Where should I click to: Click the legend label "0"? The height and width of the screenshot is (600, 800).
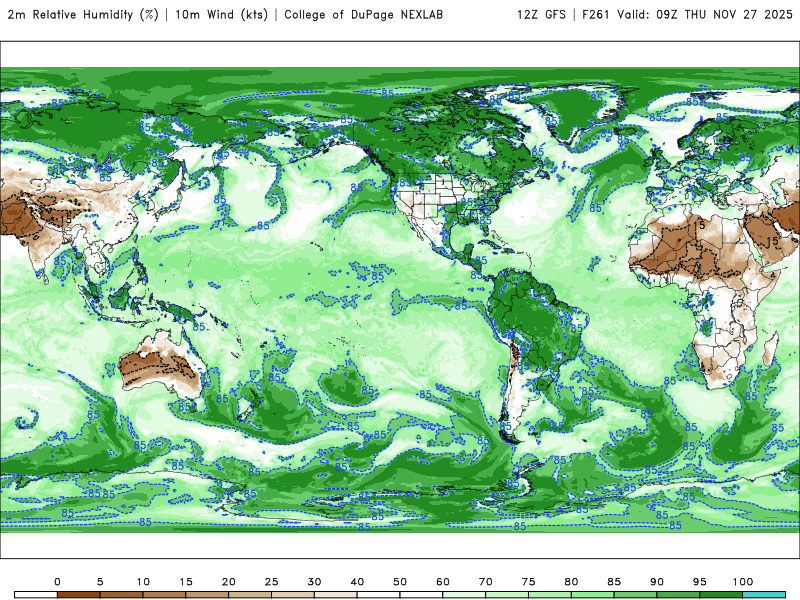tap(57, 582)
